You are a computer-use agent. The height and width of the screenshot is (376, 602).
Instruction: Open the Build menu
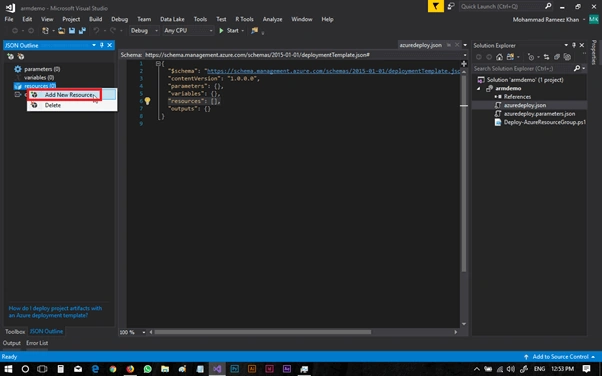(x=96, y=19)
